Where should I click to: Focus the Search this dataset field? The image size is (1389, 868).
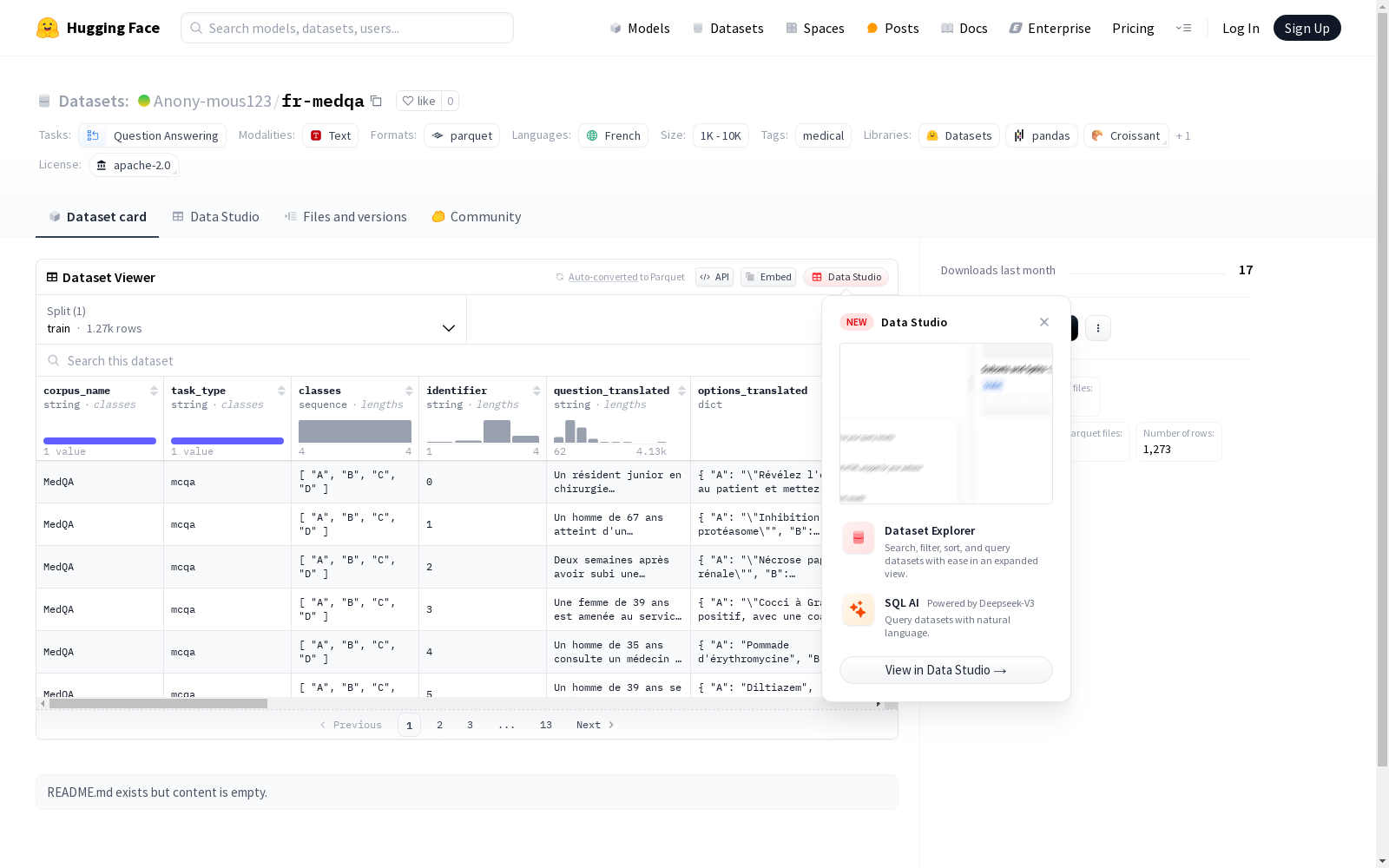coord(430,361)
